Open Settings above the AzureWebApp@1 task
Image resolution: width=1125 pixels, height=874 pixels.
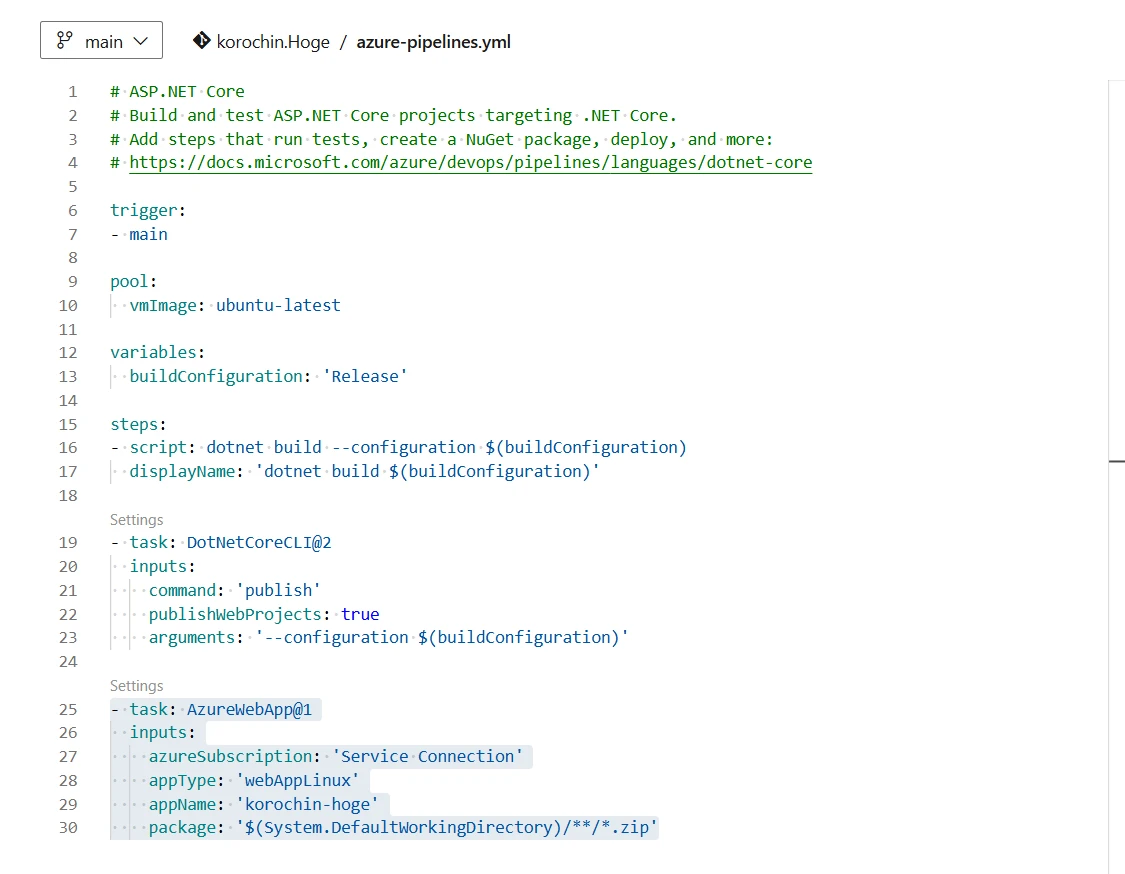pyautogui.click(x=136, y=686)
